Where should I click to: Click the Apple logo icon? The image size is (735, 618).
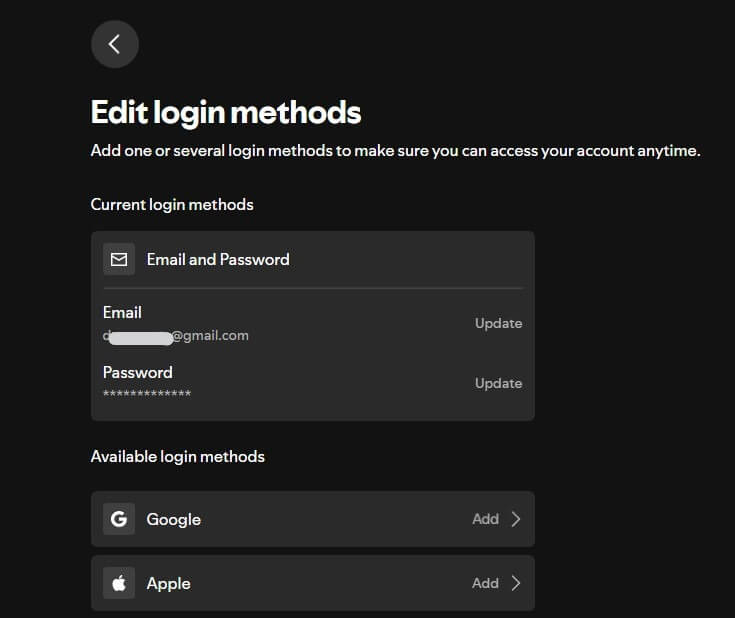119,583
